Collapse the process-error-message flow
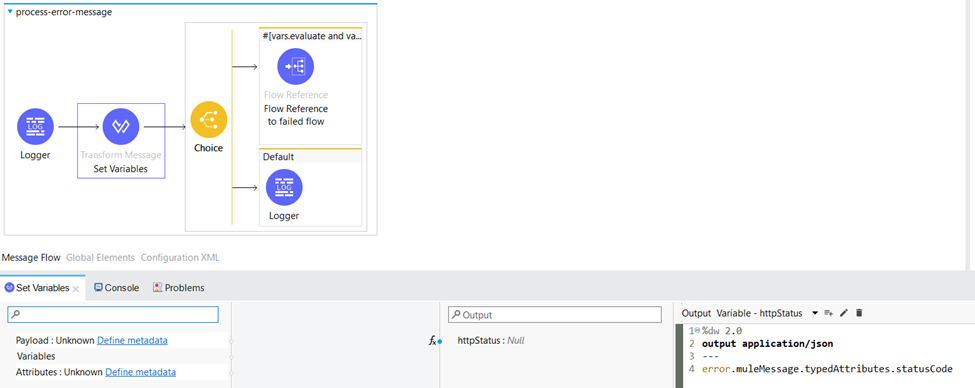Screen dimensions: 975x388 pyautogui.click(x=10, y=12)
